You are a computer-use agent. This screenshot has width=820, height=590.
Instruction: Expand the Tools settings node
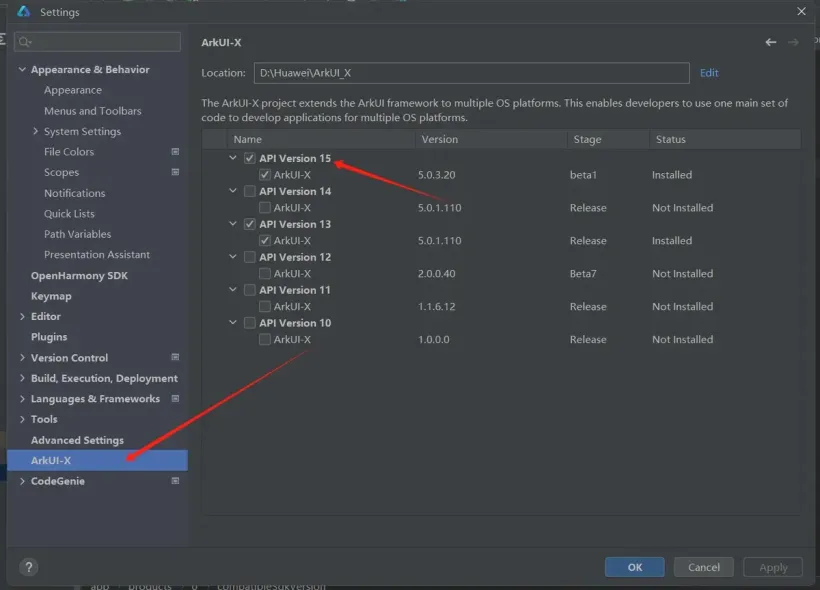tap(22, 419)
